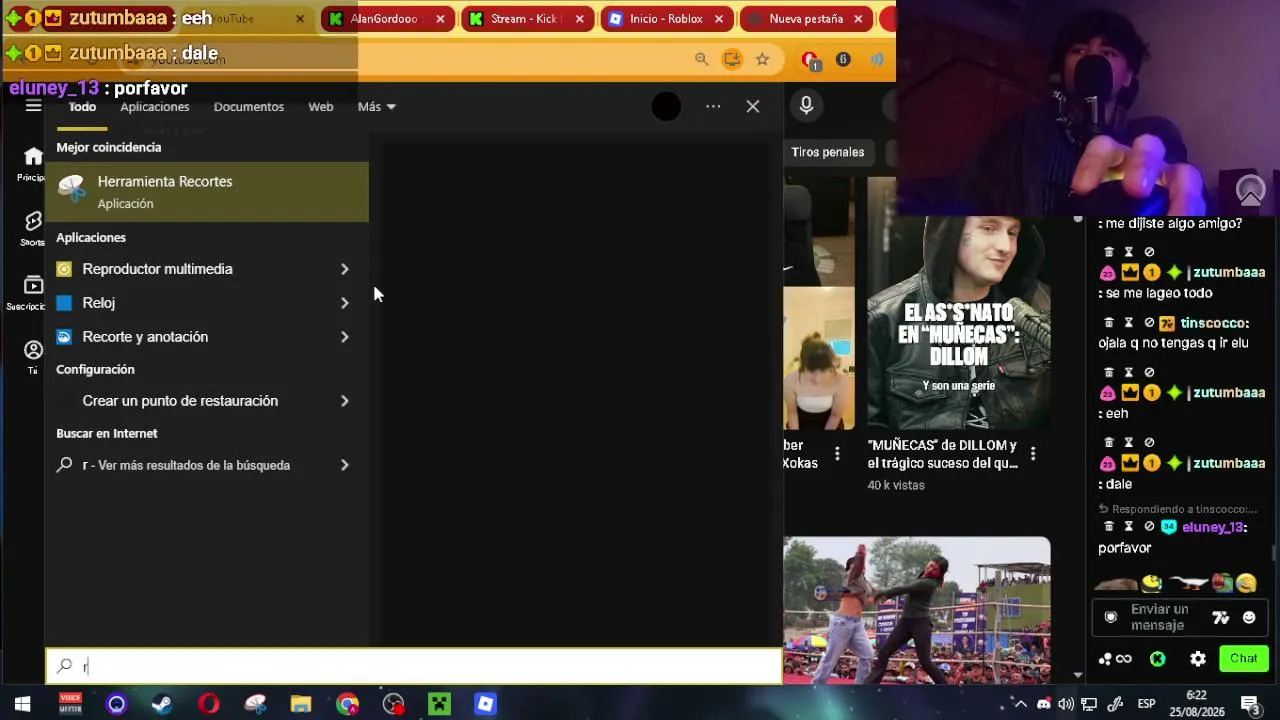Open search panel three-dot options
The width and height of the screenshot is (1280, 720).
713,106
